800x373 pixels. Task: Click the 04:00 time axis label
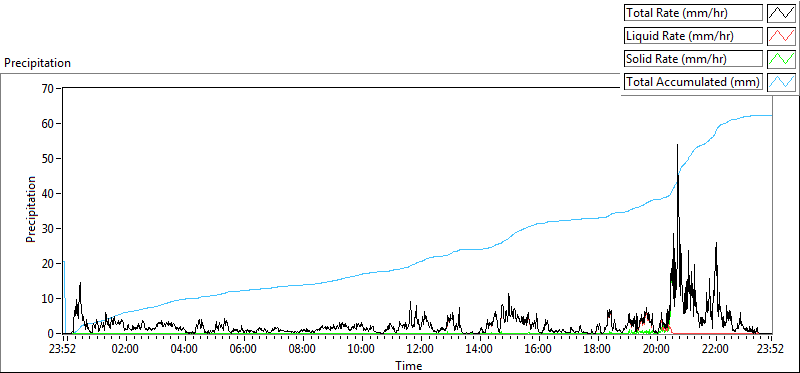[184, 350]
